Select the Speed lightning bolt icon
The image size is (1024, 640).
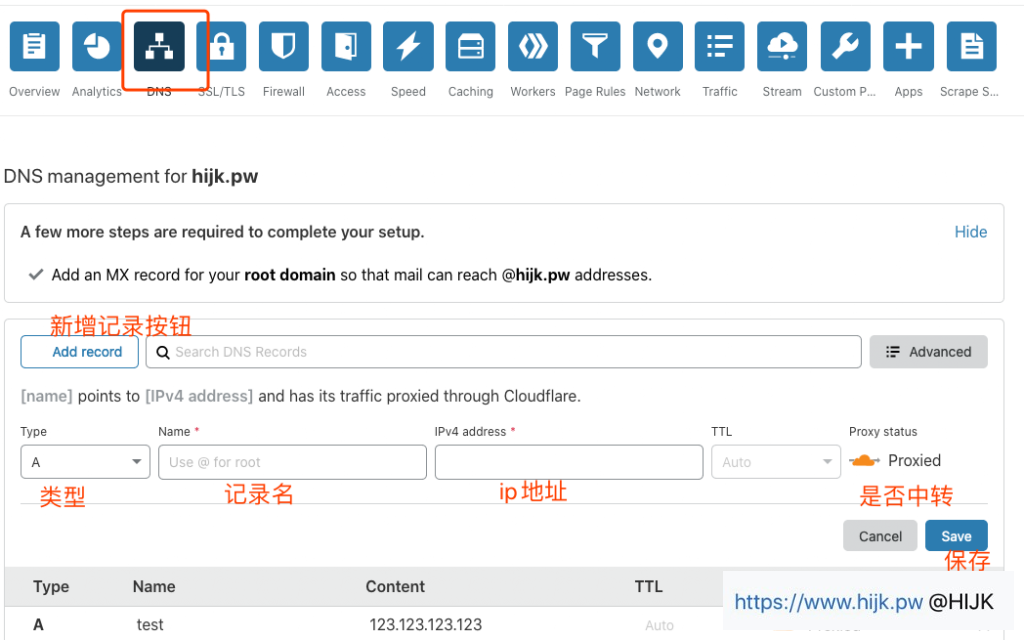408,46
